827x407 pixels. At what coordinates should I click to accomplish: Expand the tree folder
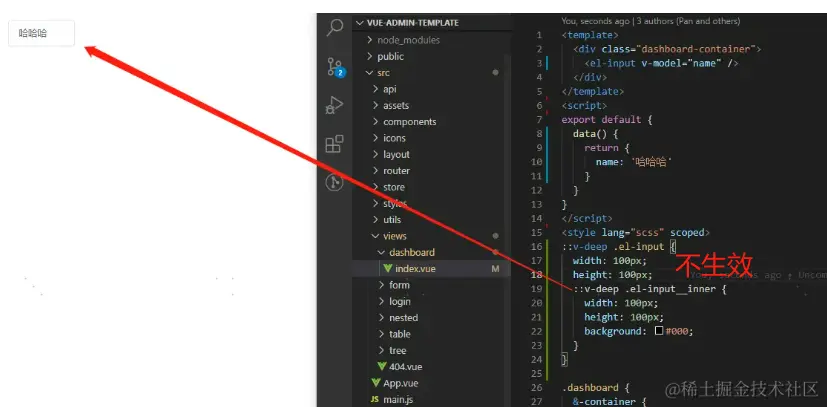pos(382,350)
